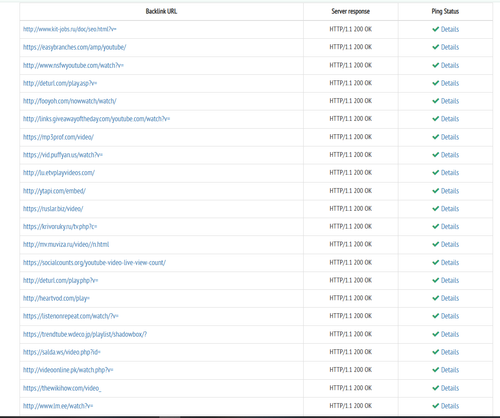This screenshot has height=418, width=500.
Task: Open the salda.ws video.php link
Action: click(62, 352)
